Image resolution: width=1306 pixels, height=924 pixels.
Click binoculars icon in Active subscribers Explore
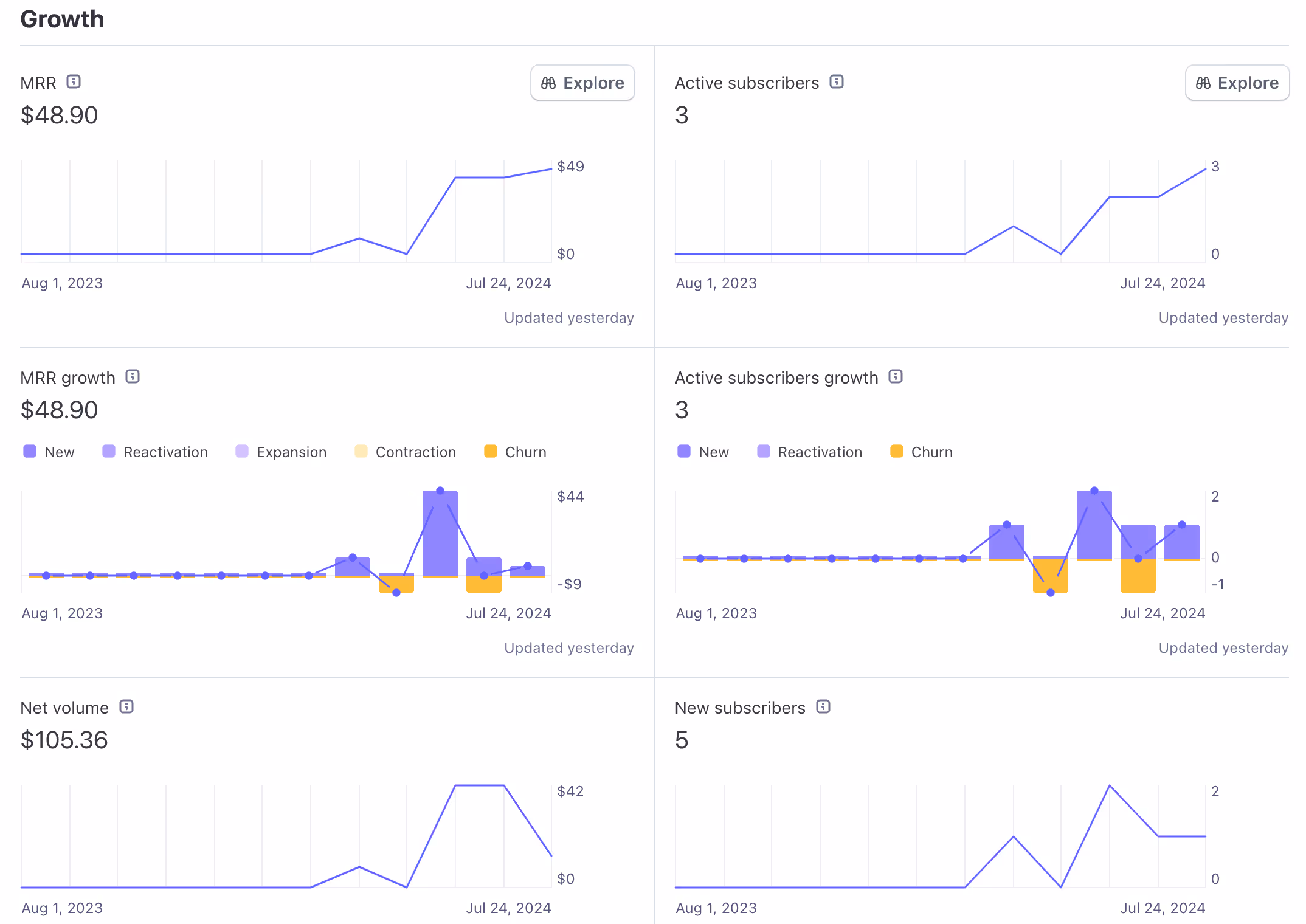(x=1203, y=83)
